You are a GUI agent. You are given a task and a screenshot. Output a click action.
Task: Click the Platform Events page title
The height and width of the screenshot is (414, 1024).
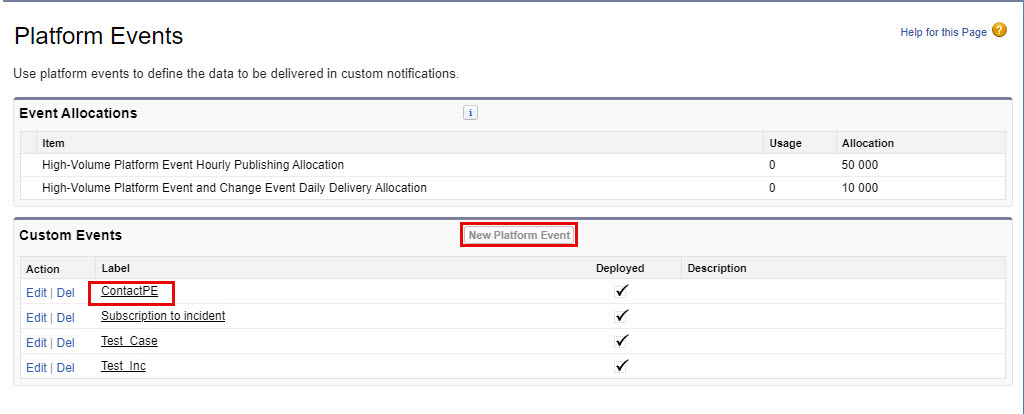(99, 36)
